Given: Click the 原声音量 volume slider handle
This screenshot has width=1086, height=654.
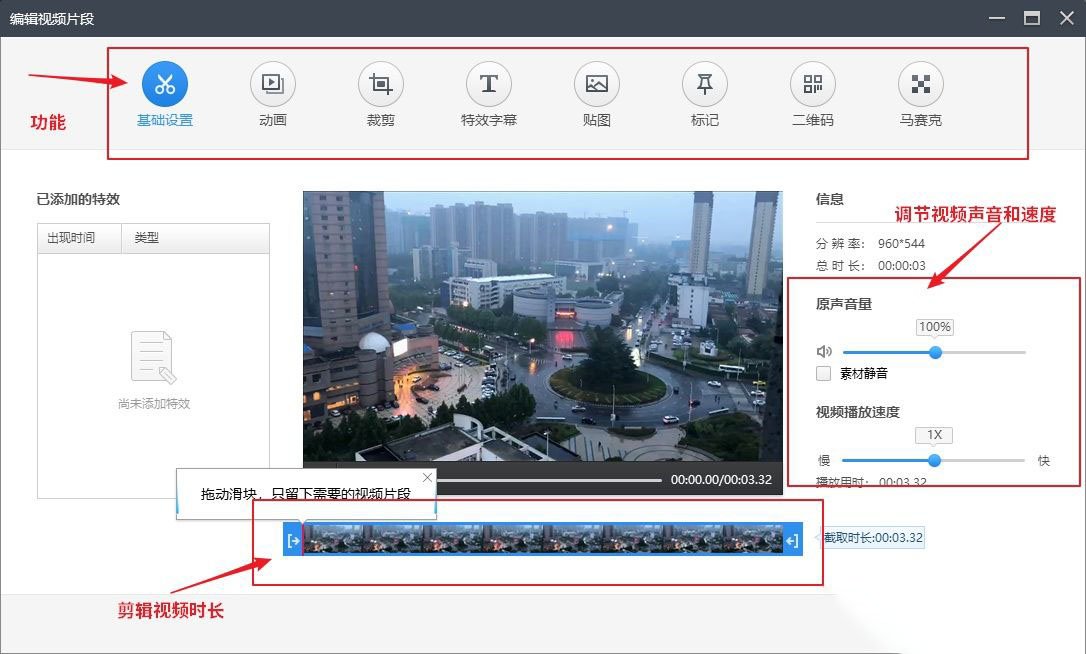Looking at the screenshot, I should [936, 352].
